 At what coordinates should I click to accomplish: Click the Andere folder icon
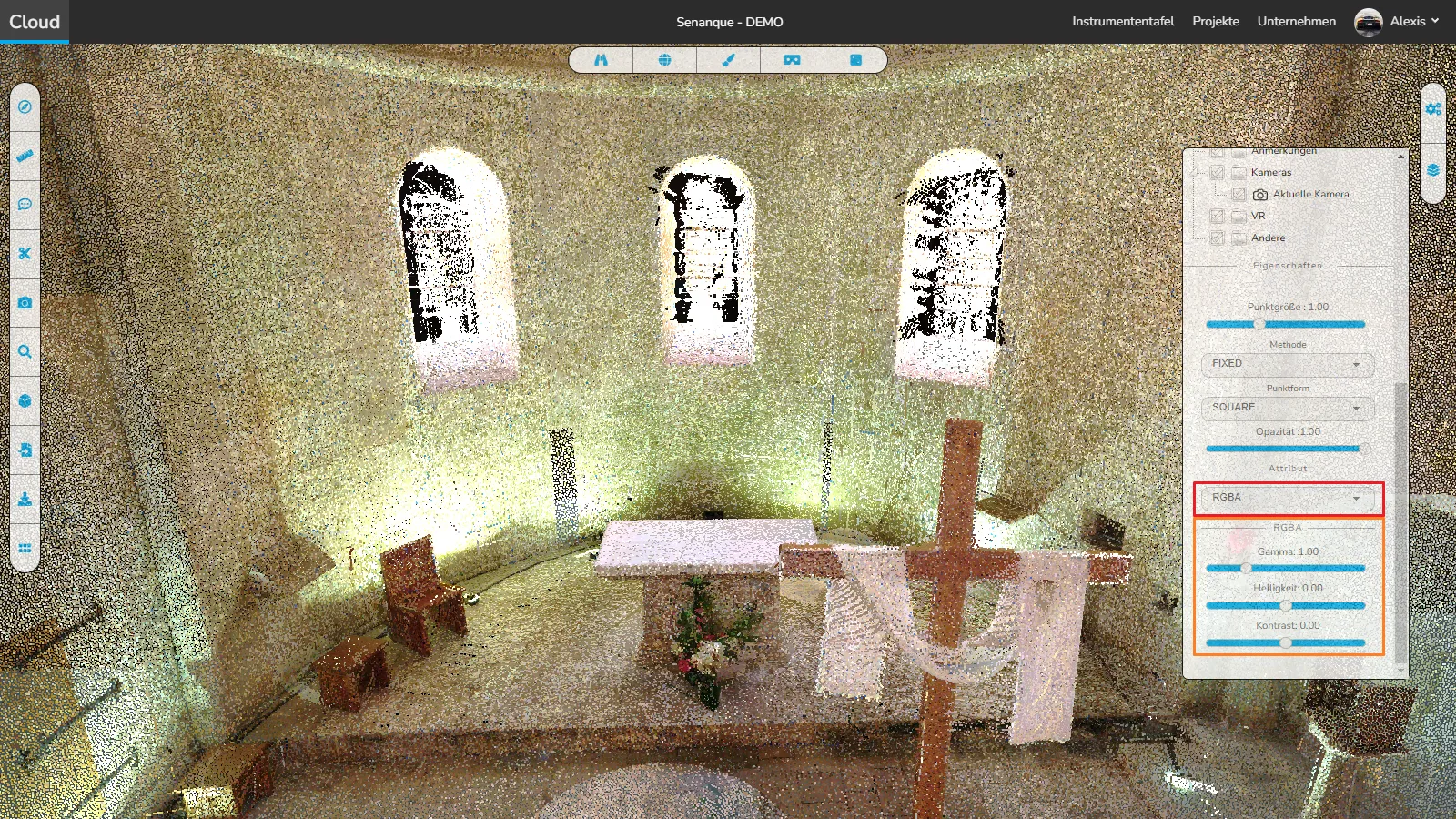(1239, 238)
